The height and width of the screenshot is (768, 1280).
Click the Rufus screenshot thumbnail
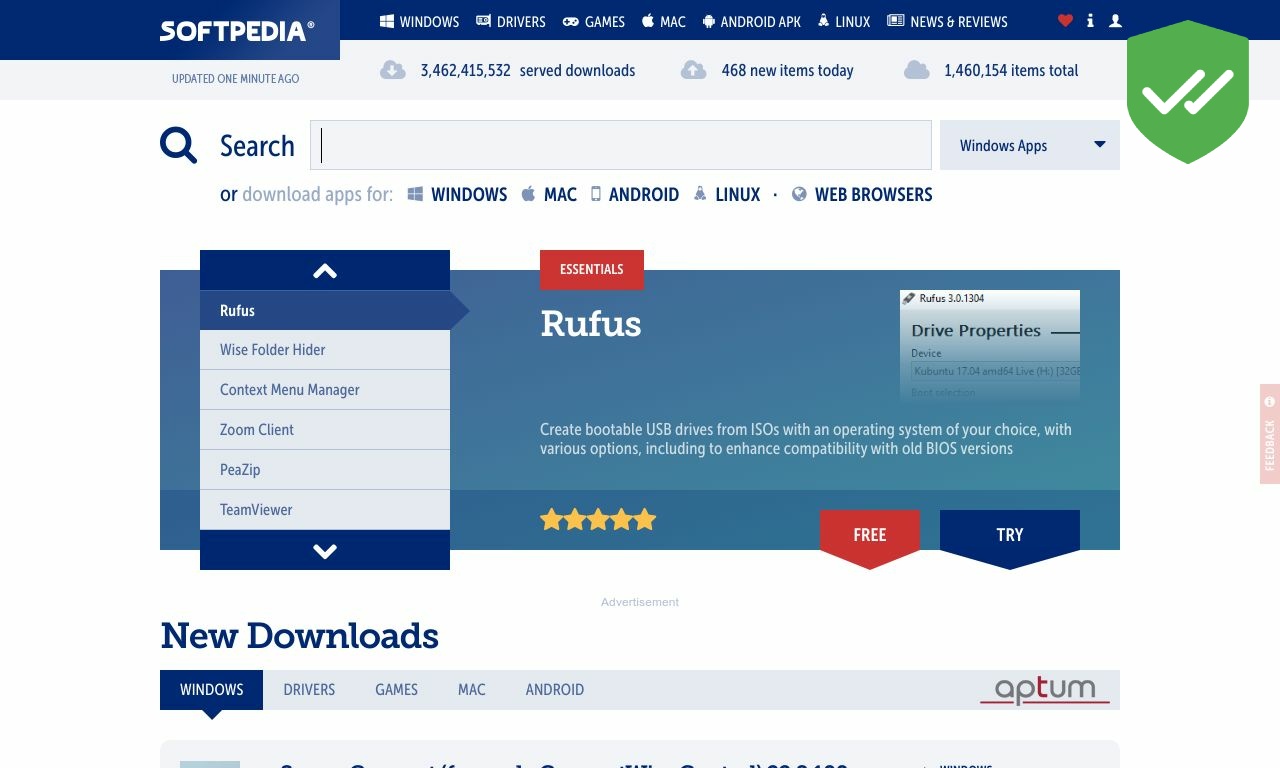click(x=990, y=345)
